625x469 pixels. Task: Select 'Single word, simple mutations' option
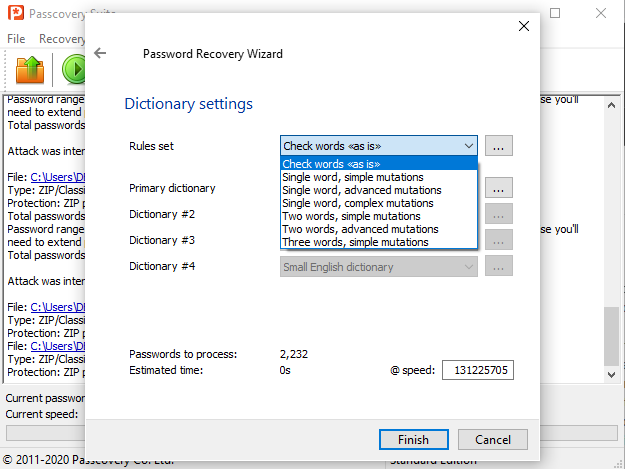pos(379,177)
